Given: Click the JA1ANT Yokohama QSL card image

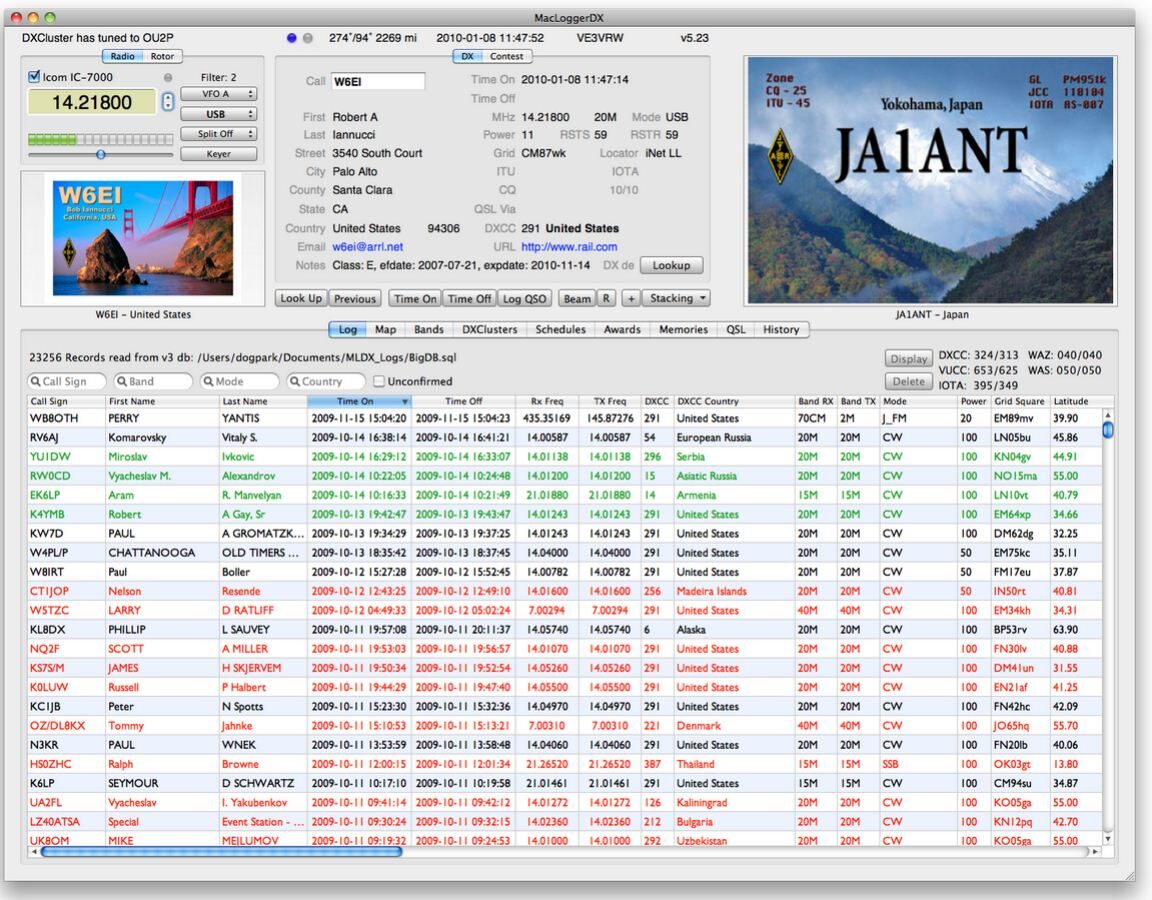Looking at the screenshot, I should point(930,180).
